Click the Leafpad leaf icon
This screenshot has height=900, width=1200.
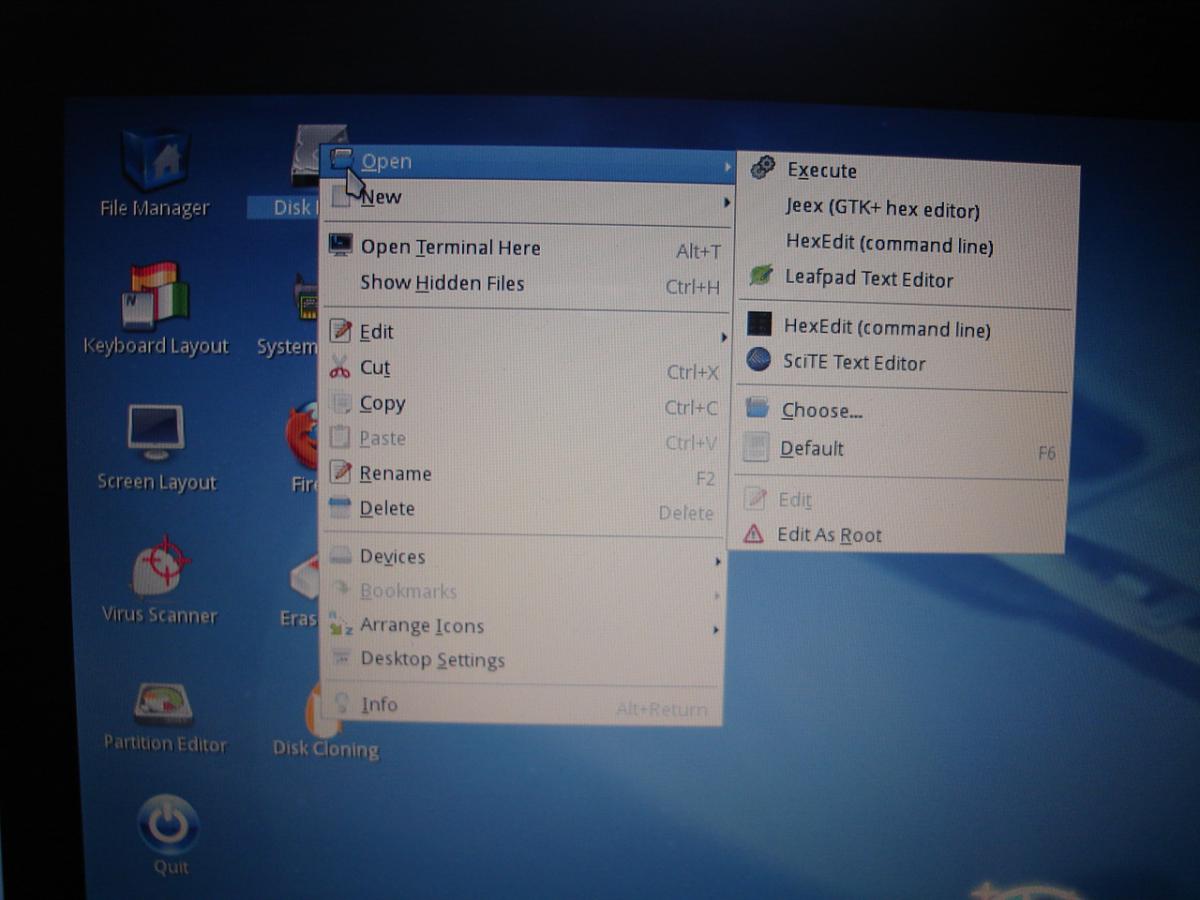761,276
